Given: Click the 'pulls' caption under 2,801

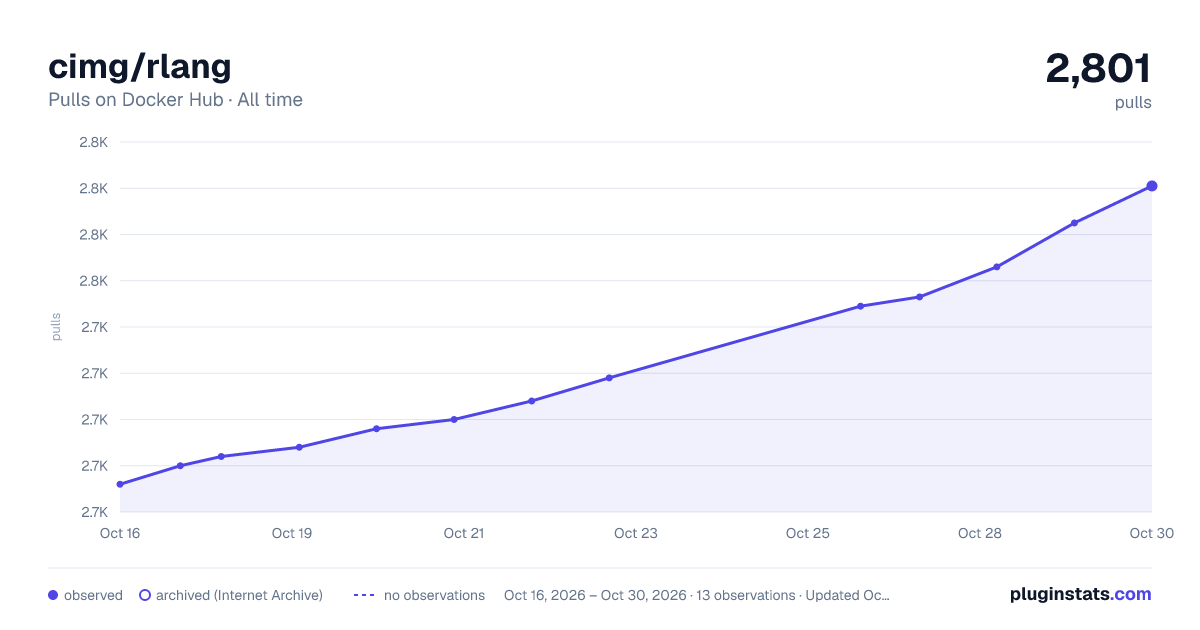Looking at the screenshot, I should pos(1133,102).
